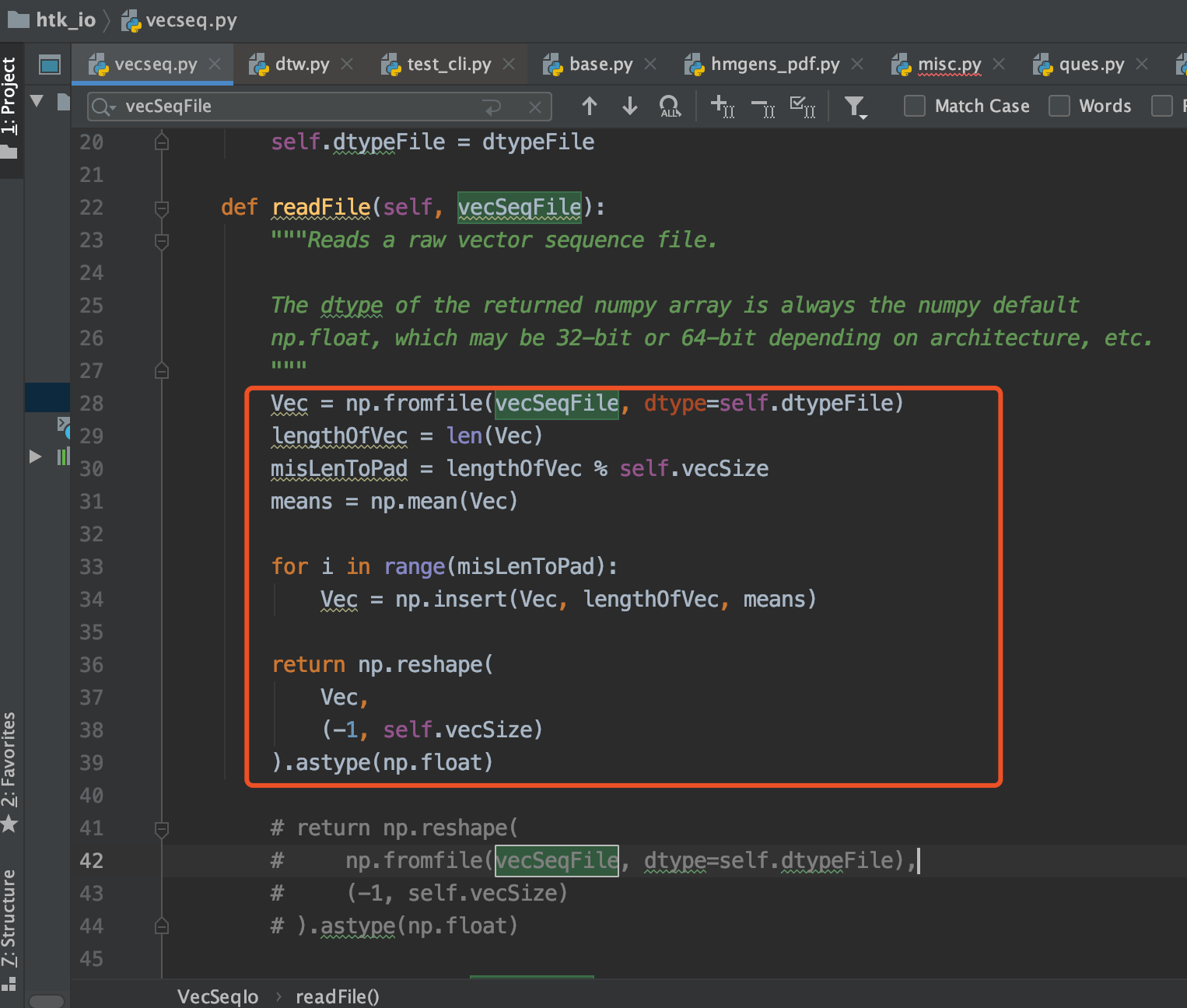Viewport: 1187px width, 1008px height.
Task: Tick the Words checkbox
Action: click(x=1059, y=106)
